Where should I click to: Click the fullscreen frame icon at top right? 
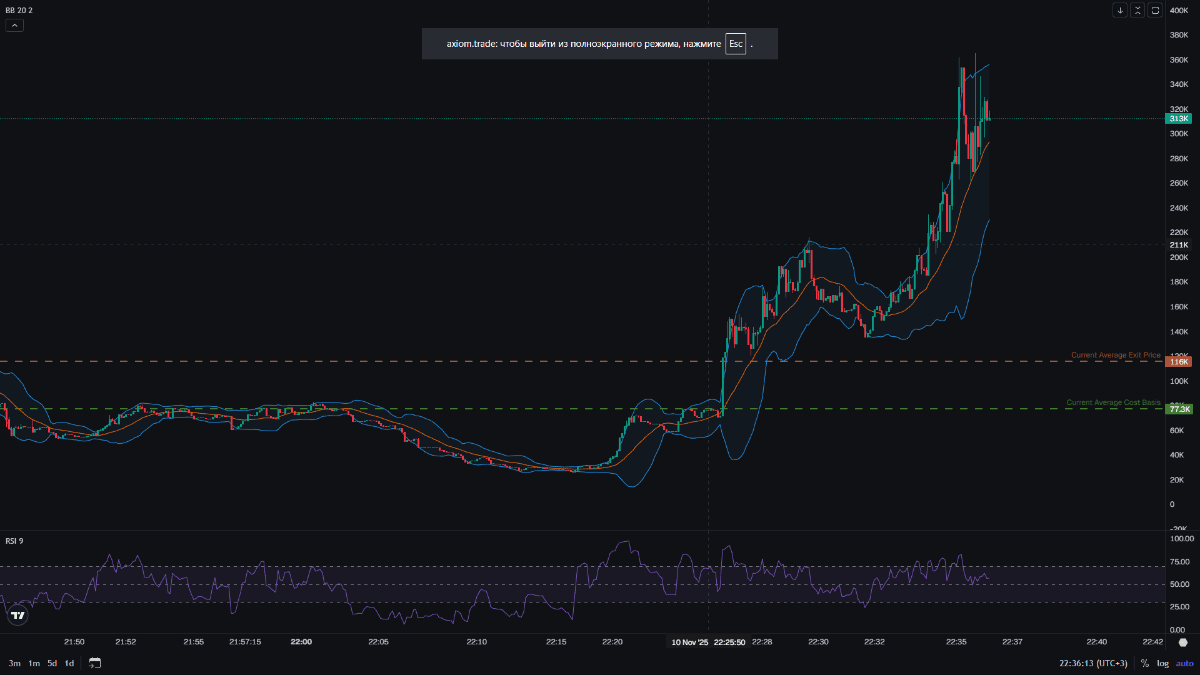coord(1155,10)
